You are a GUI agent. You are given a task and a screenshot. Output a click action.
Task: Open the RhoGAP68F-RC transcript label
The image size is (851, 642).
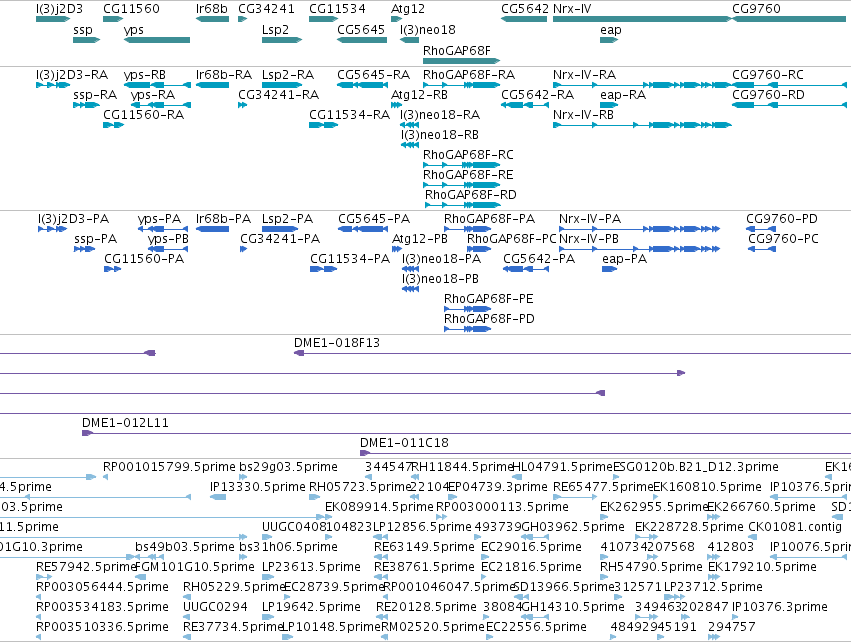pos(468,155)
